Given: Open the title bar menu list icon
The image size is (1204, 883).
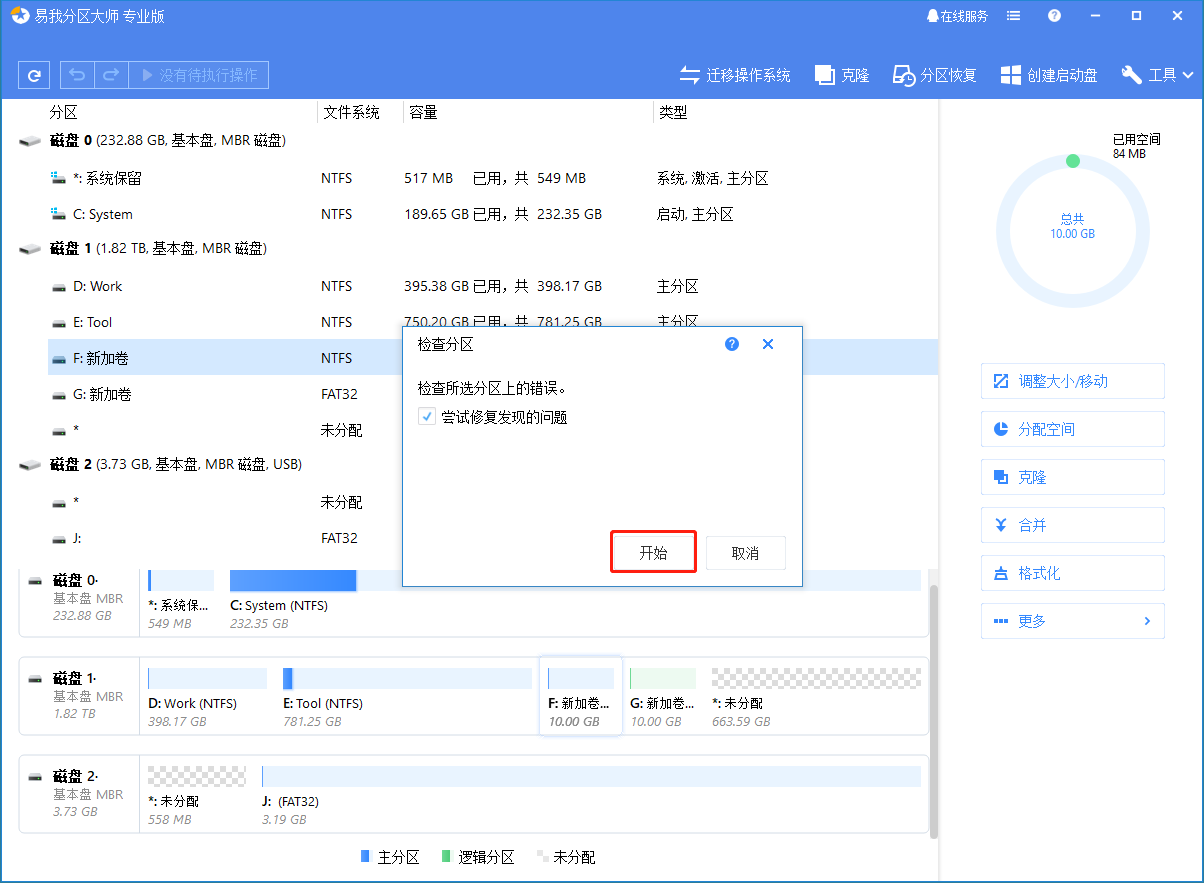Looking at the screenshot, I should (1014, 16).
